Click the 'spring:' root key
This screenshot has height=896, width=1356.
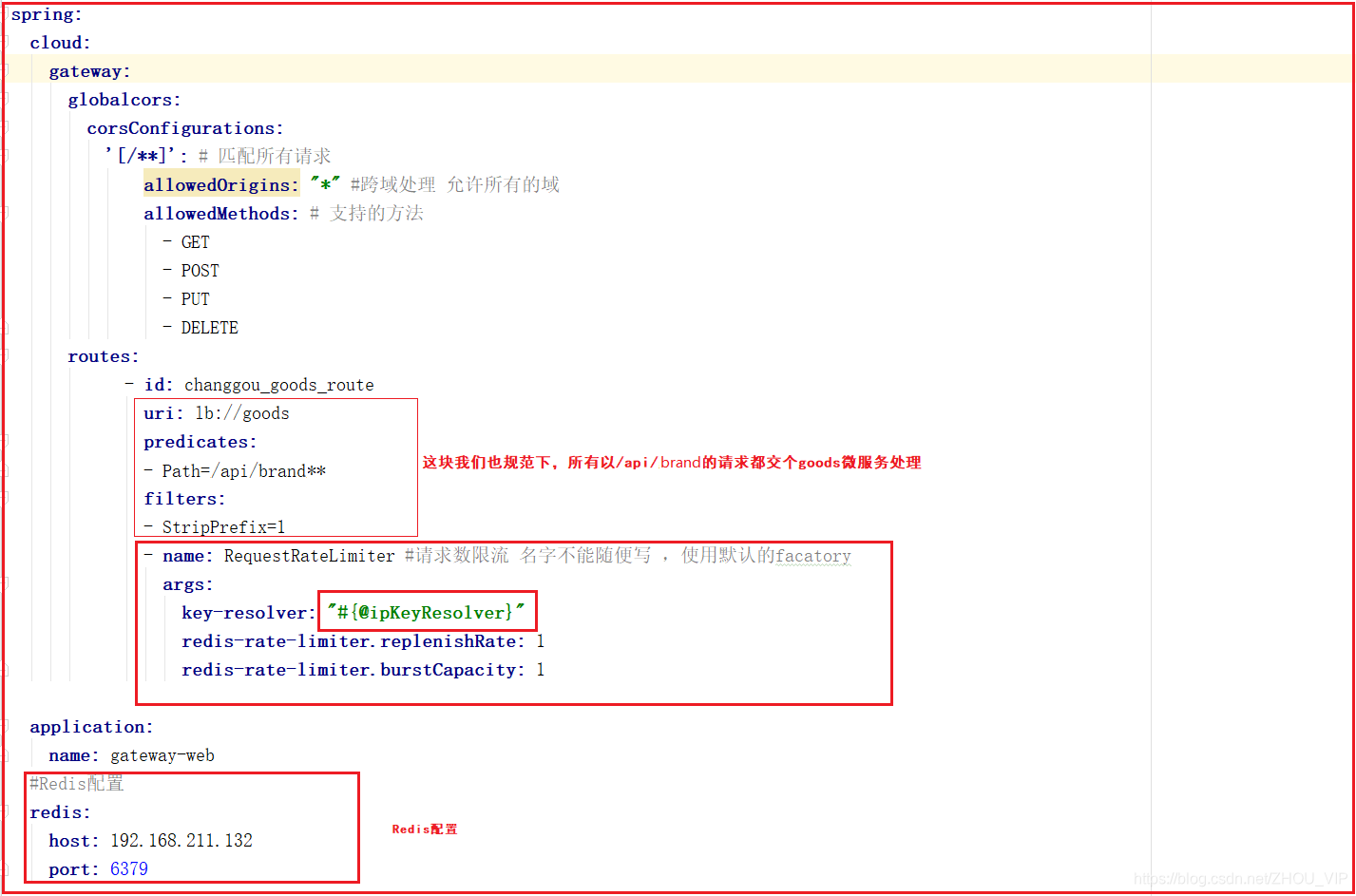[47, 14]
